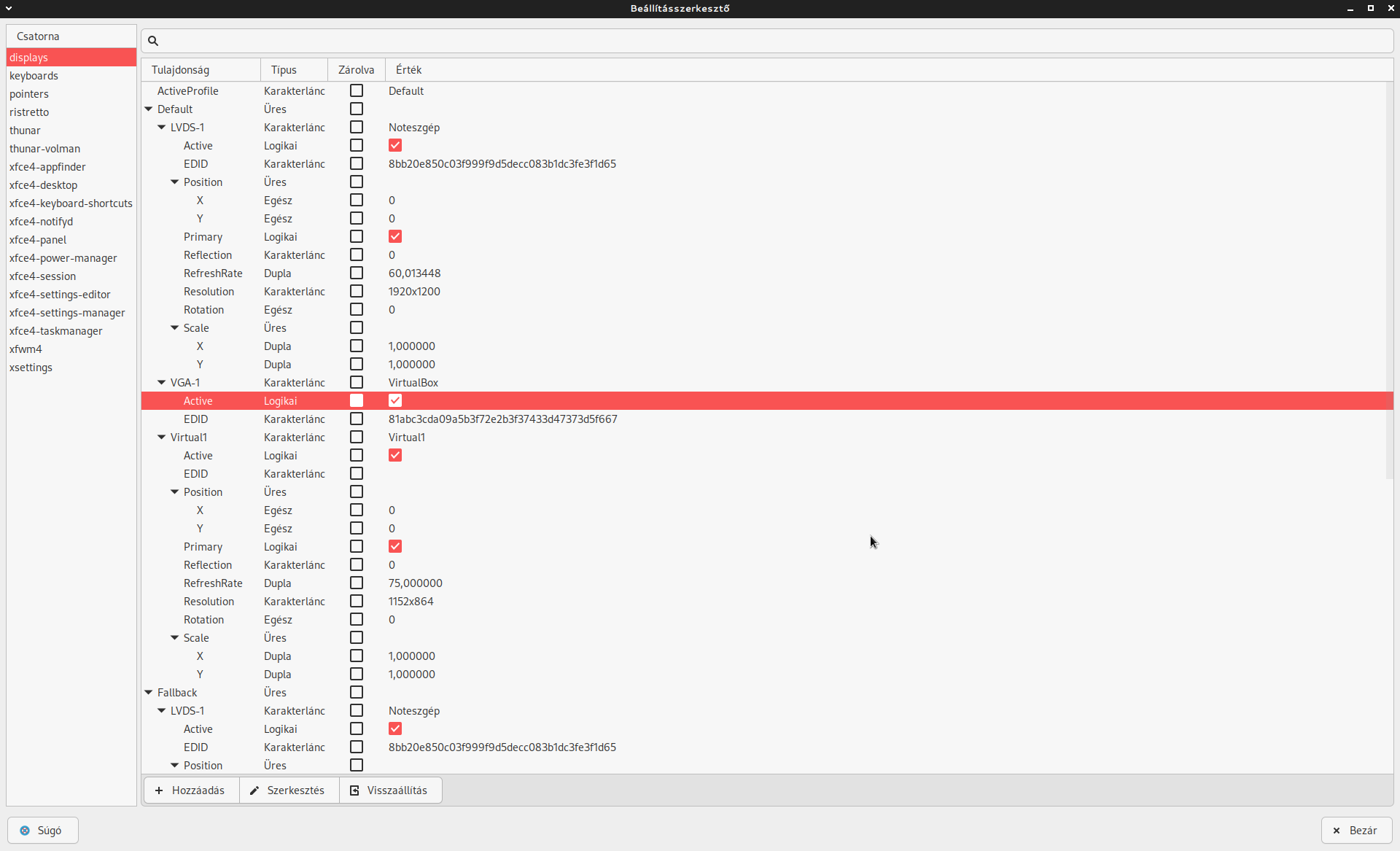Click in the property search field
Image resolution: width=1400 pixels, height=851 pixels.
[767, 41]
